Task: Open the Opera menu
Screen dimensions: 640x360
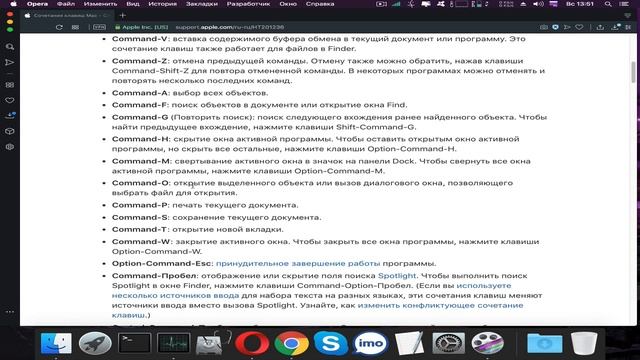Action: [x=37, y=4]
